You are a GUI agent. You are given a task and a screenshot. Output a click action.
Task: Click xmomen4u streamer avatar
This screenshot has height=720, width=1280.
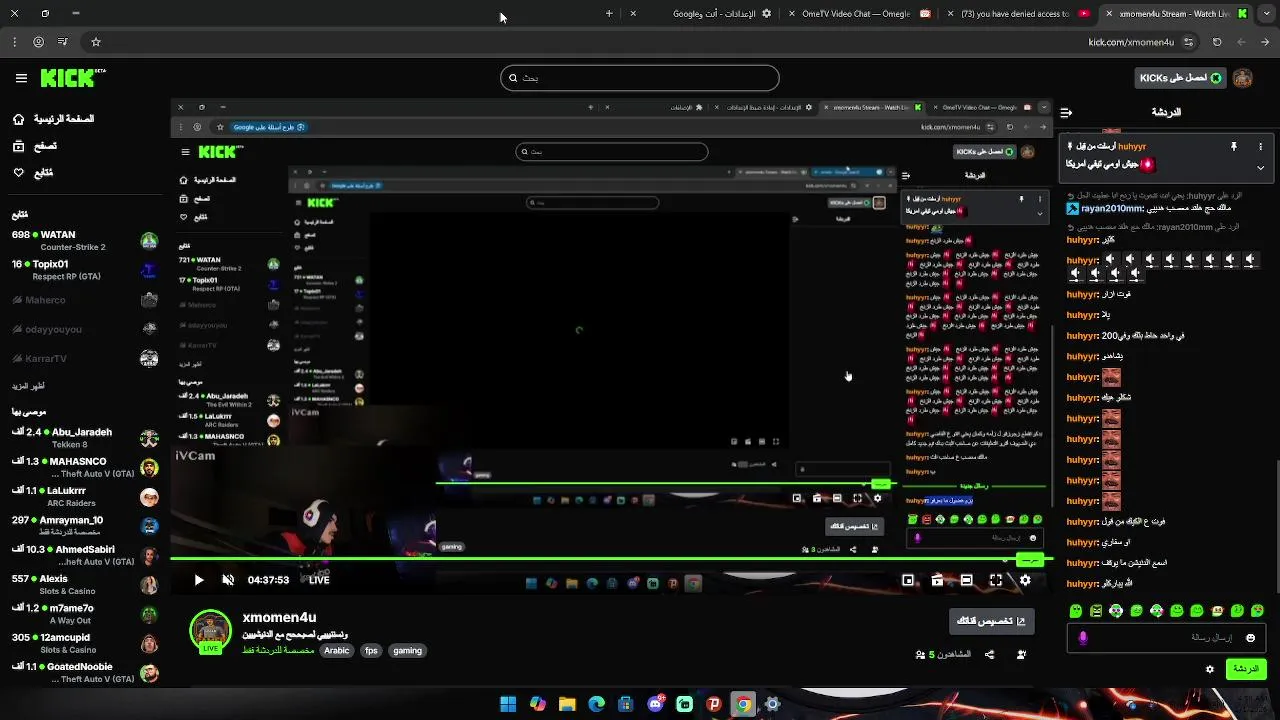click(x=210, y=631)
